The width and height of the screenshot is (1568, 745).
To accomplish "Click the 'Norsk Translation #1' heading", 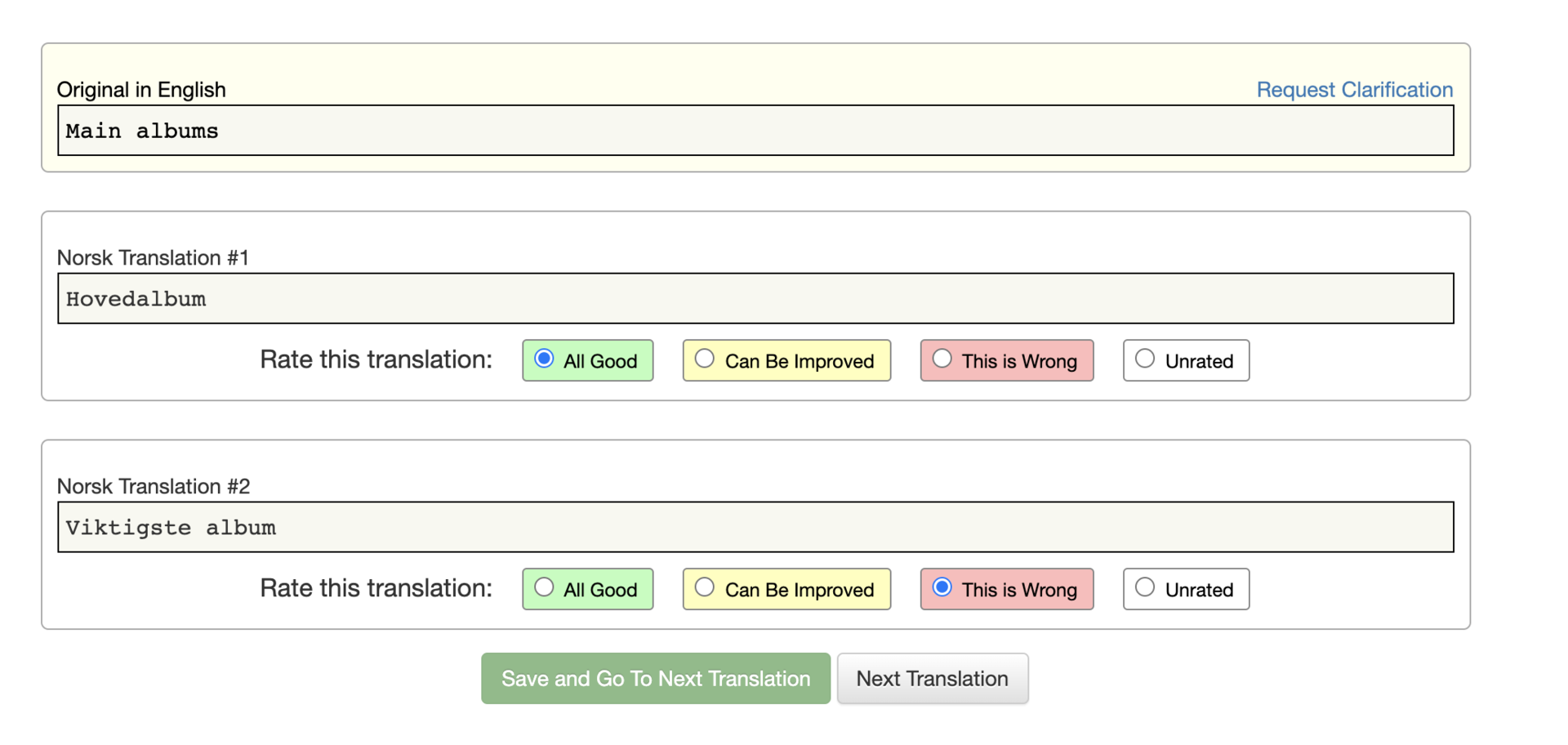I will (x=153, y=258).
